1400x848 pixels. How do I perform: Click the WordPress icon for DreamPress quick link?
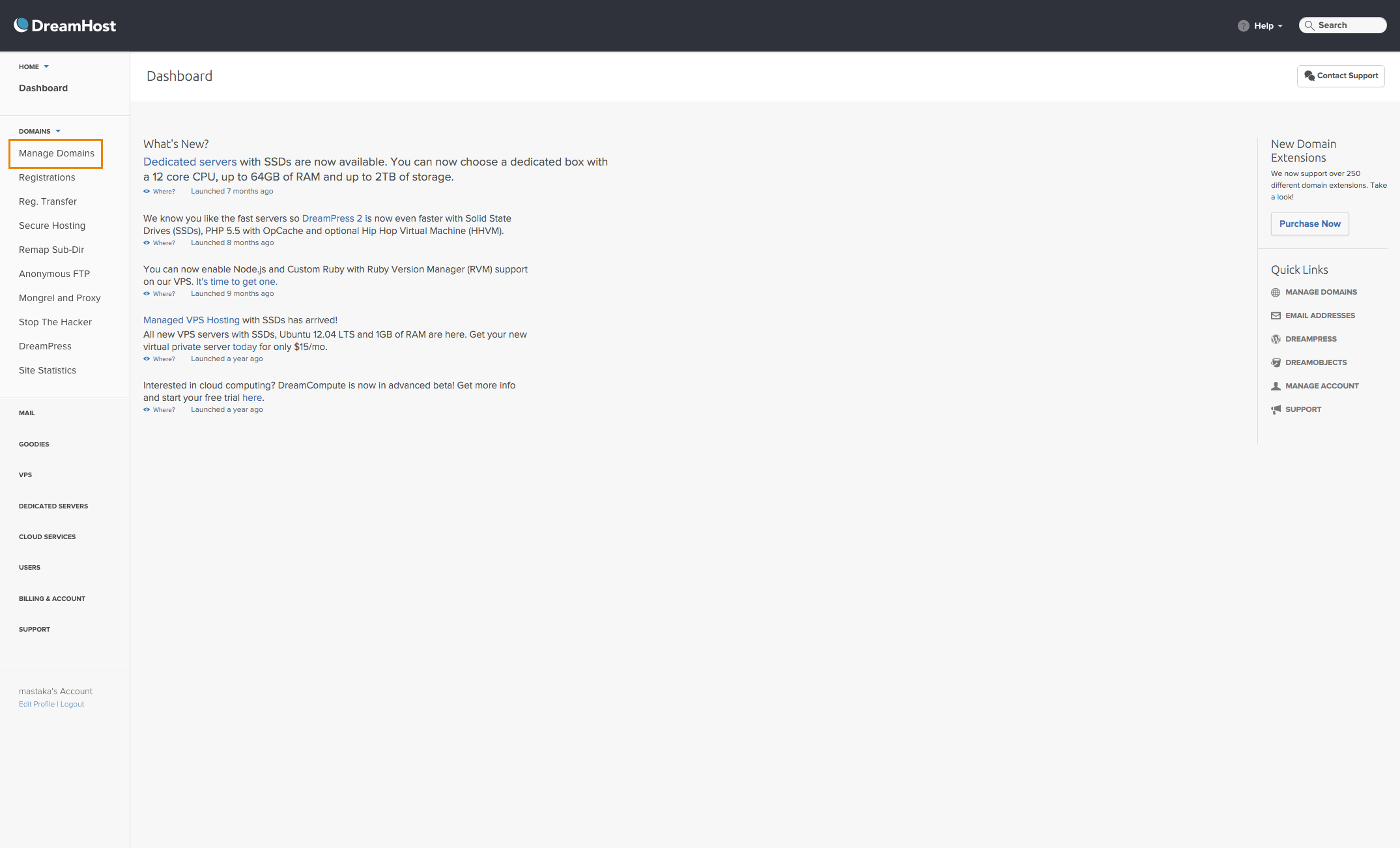tap(1276, 339)
